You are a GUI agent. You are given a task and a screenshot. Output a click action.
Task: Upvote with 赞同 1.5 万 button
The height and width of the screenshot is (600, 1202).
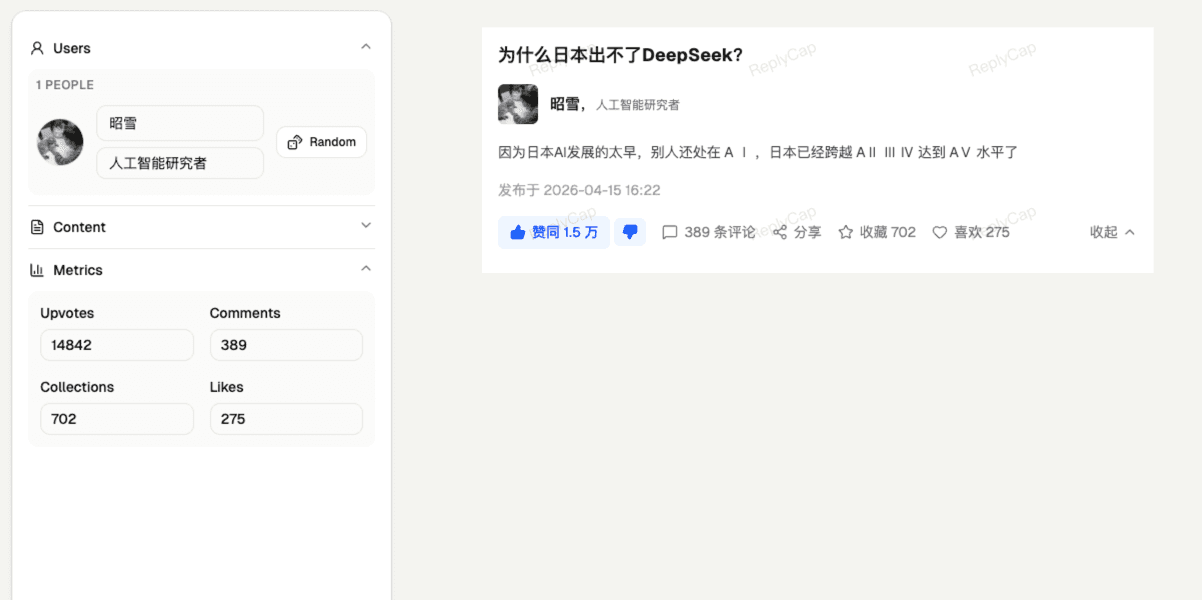[554, 232]
